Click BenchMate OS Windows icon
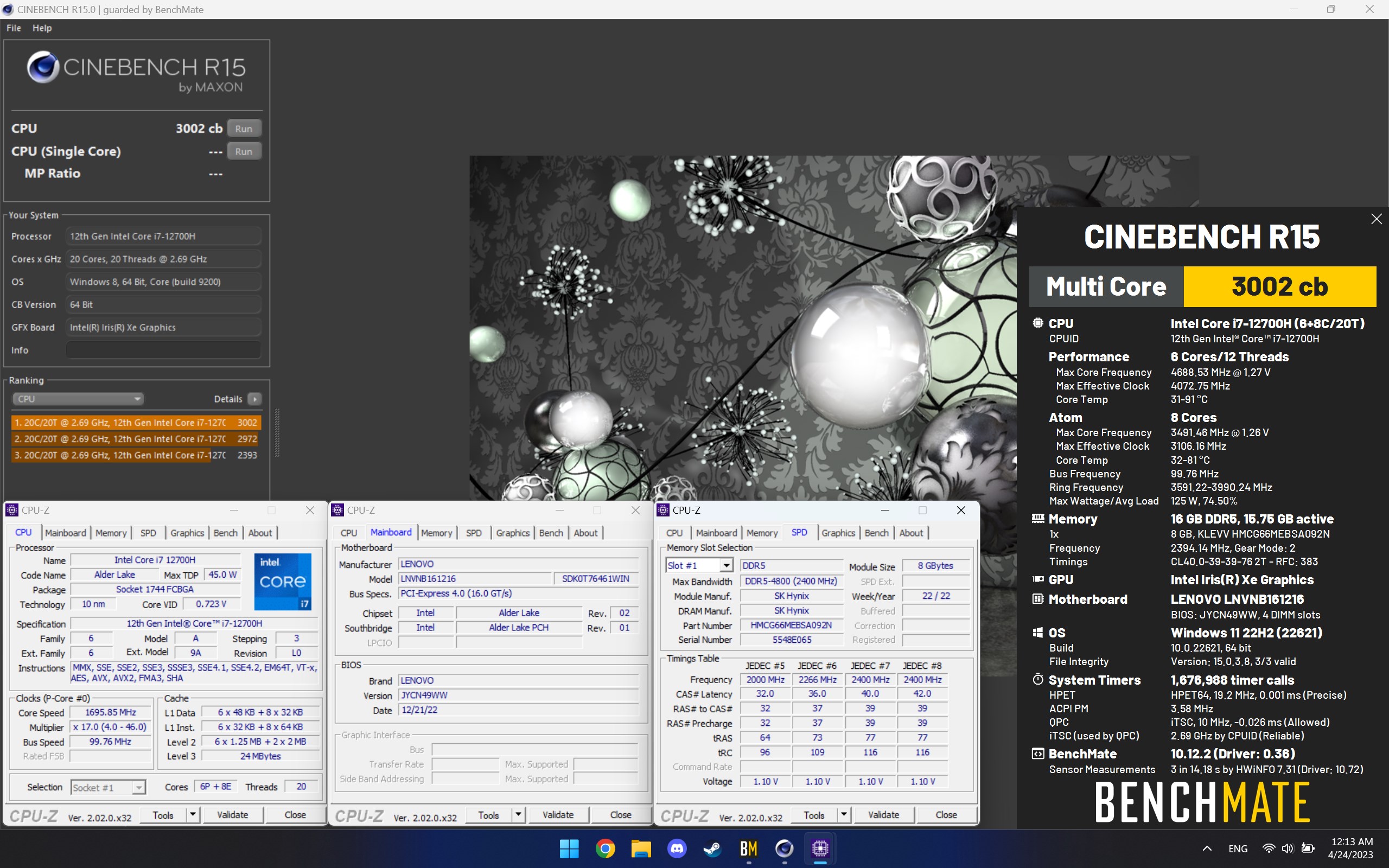 point(1038,633)
